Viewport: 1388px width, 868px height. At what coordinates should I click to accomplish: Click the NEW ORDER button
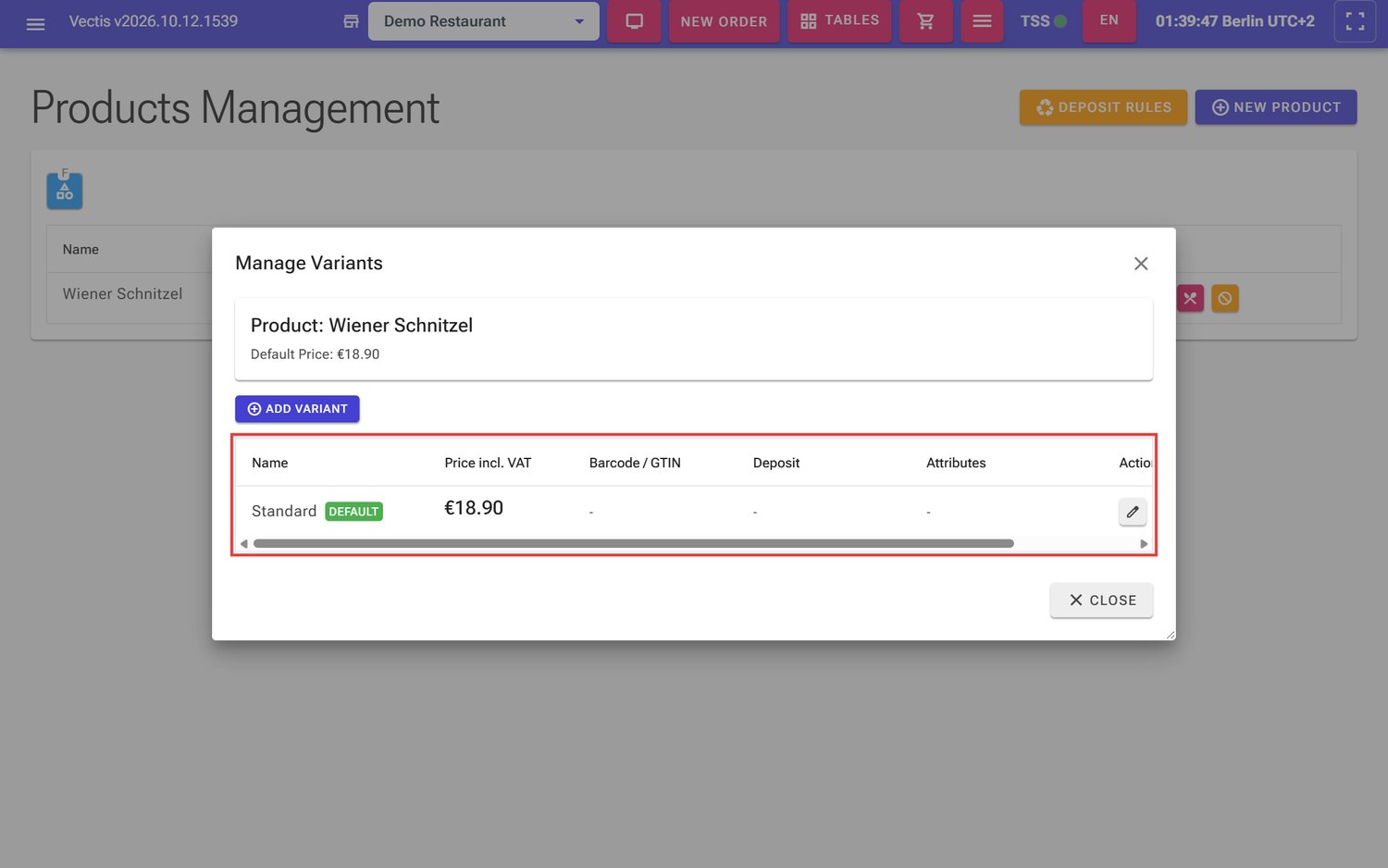[x=724, y=21]
